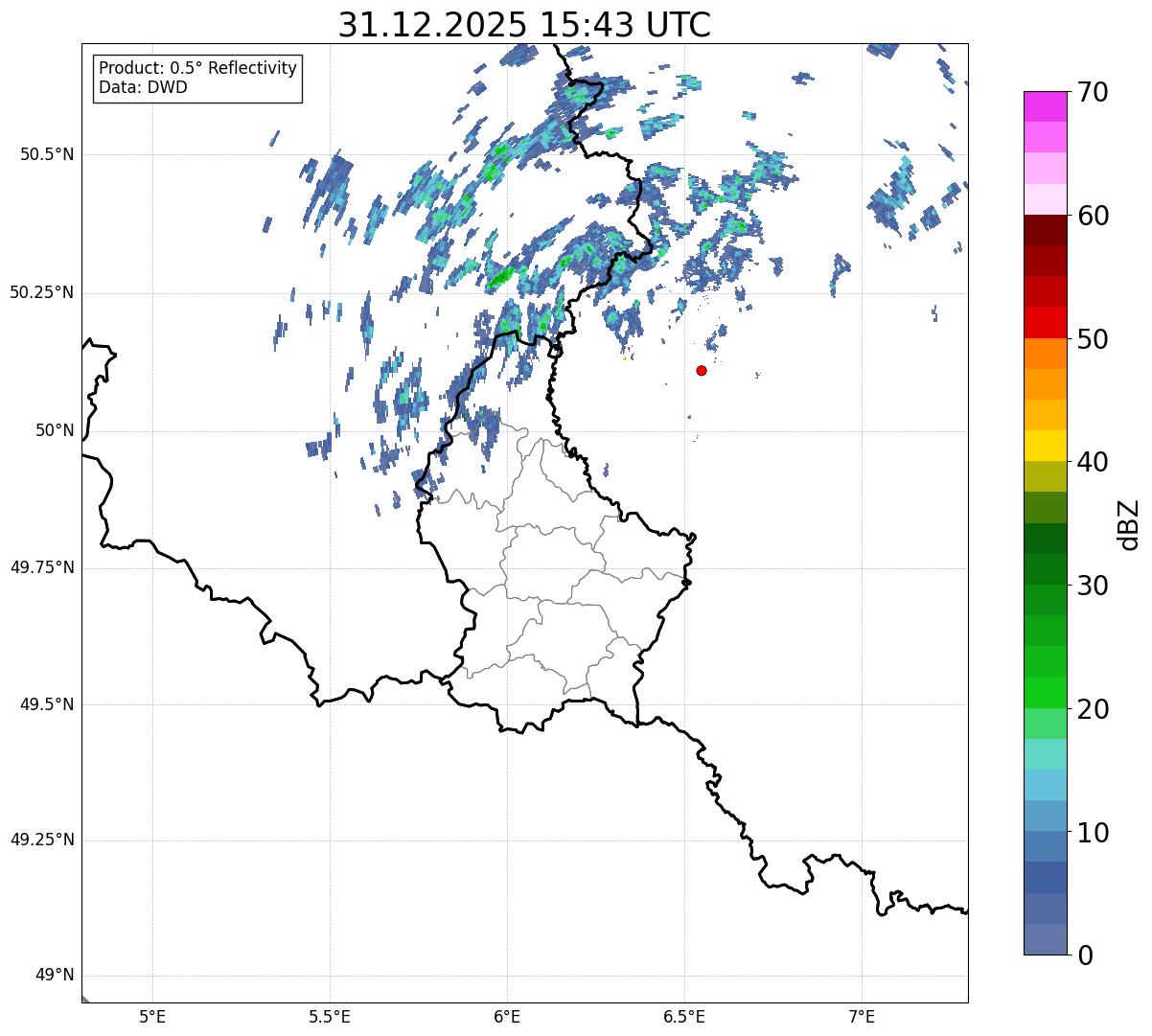Image resolution: width=1152 pixels, height=1036 pixels.
Task: Click the 'Data: DWD' text
Action: [x=143, y=87]
